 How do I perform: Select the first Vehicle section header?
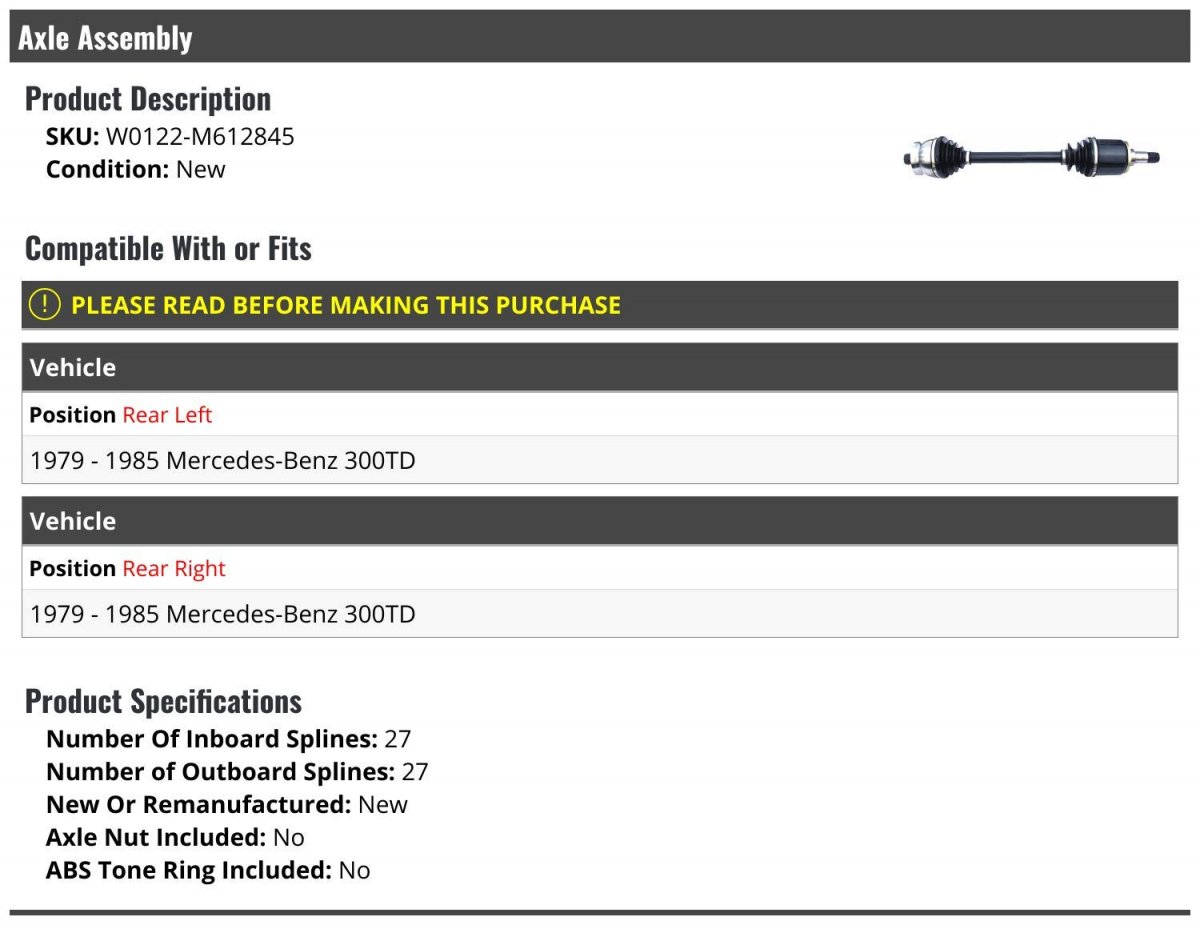pyautogui.click(x=600, y=367)
